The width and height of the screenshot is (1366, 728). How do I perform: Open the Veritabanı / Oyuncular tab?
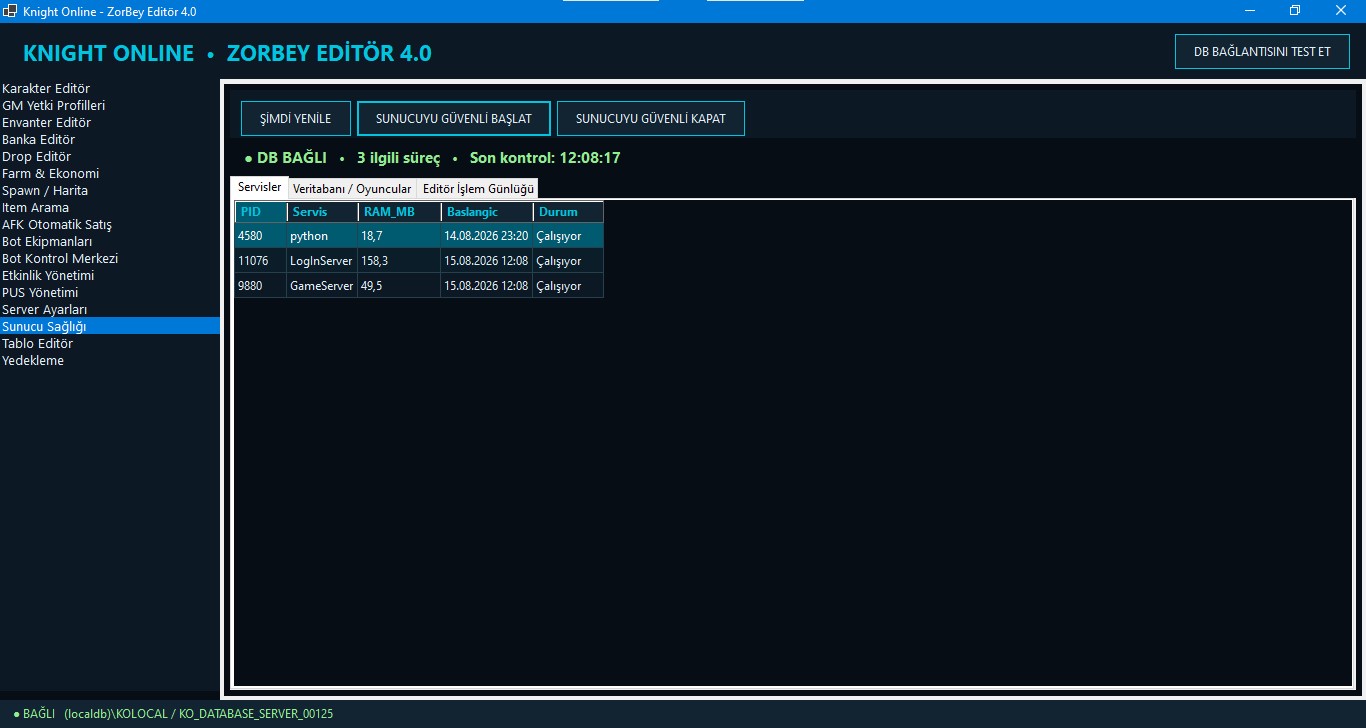pyautogui.click(x=352, y=188)
